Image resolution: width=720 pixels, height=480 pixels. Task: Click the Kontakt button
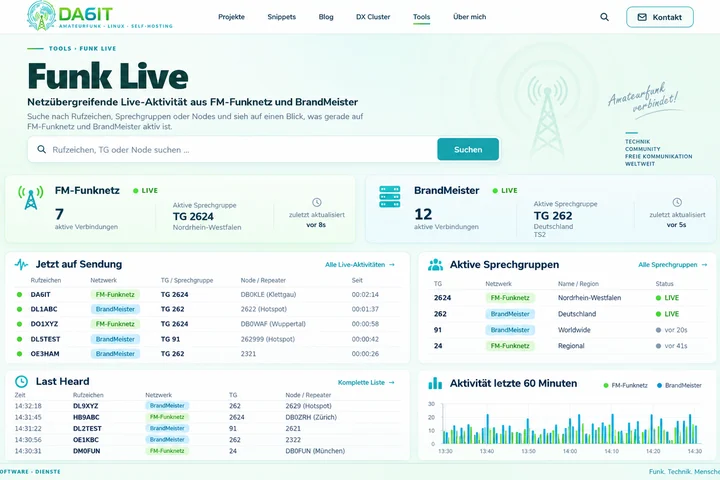coord(659,17)
